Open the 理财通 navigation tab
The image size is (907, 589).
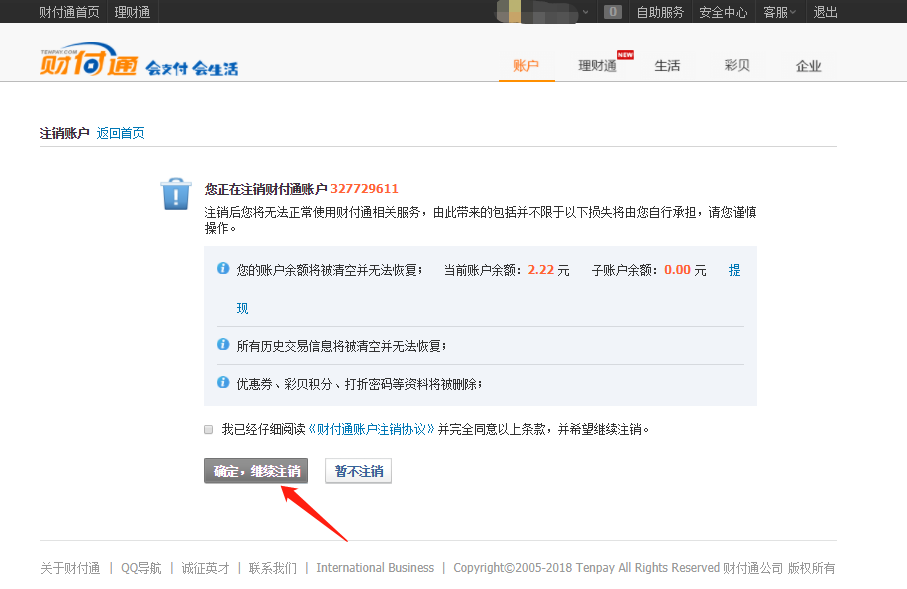[x=598, y=65]
